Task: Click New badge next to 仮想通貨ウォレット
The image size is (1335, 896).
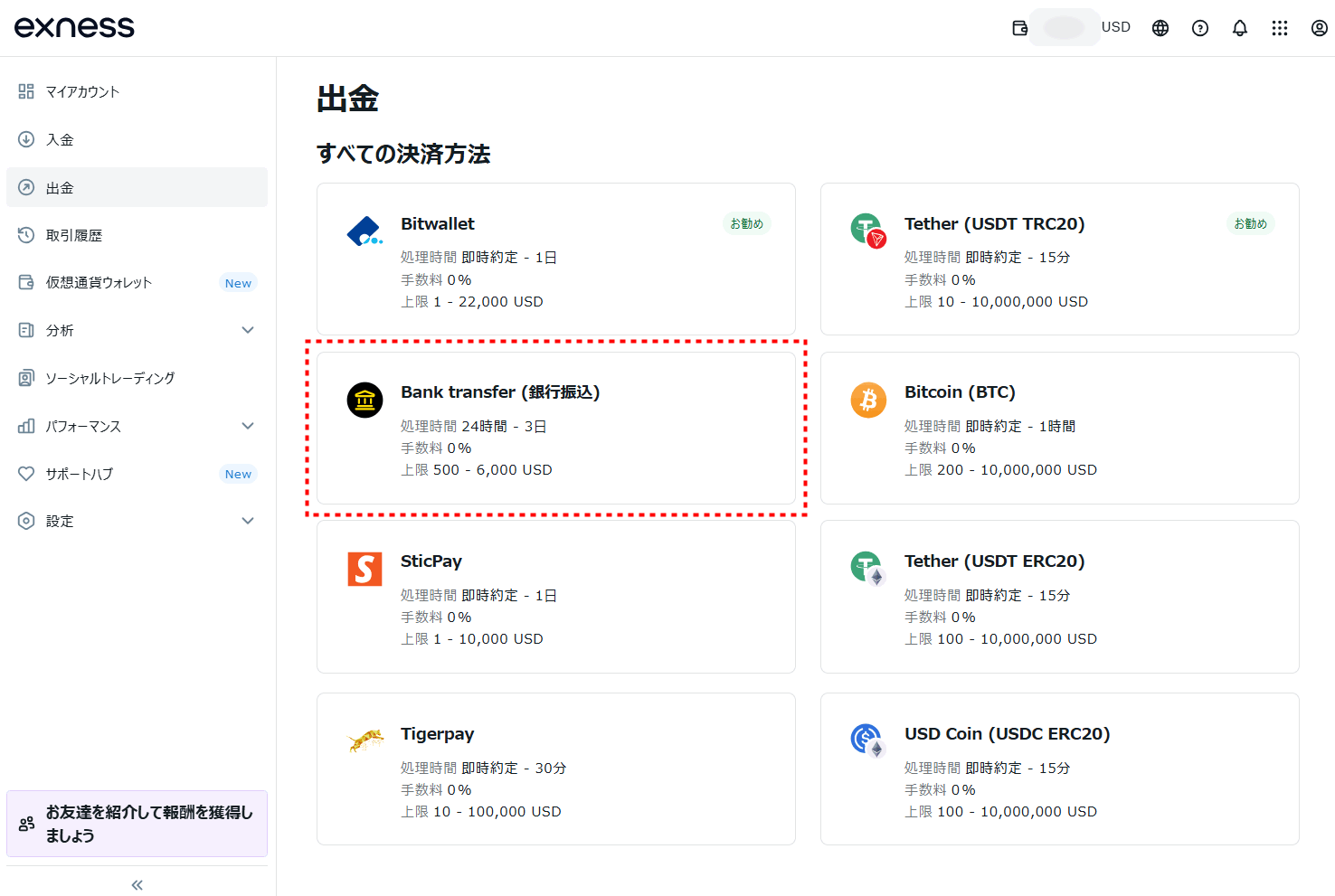Action: point(239,283)
